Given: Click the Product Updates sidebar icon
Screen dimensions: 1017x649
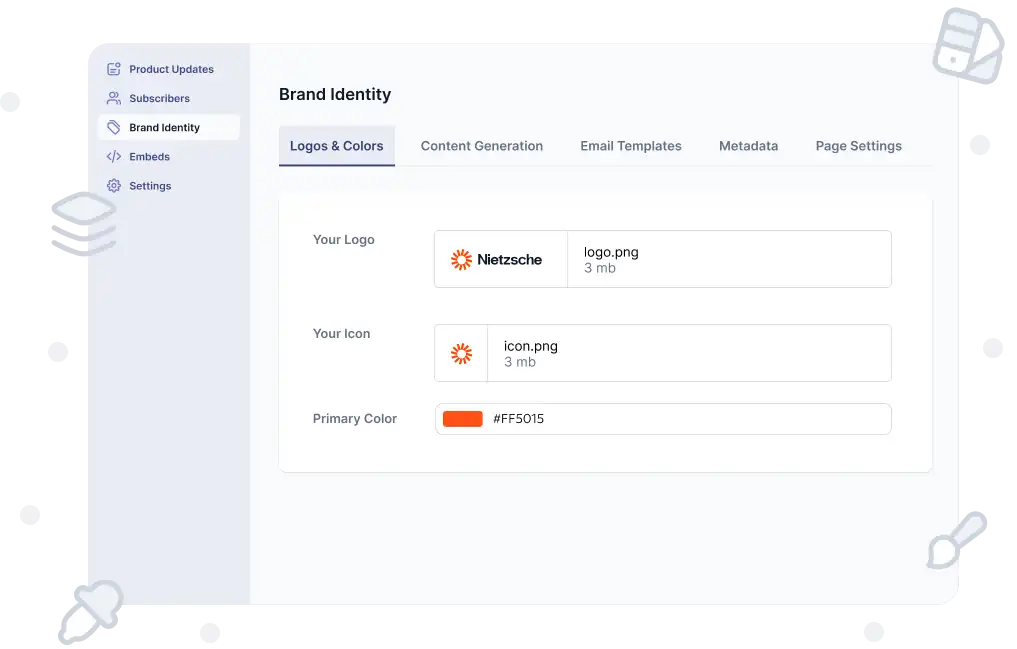Looking at the screenshot, I should pyautogui.click(x=113, y=69).
